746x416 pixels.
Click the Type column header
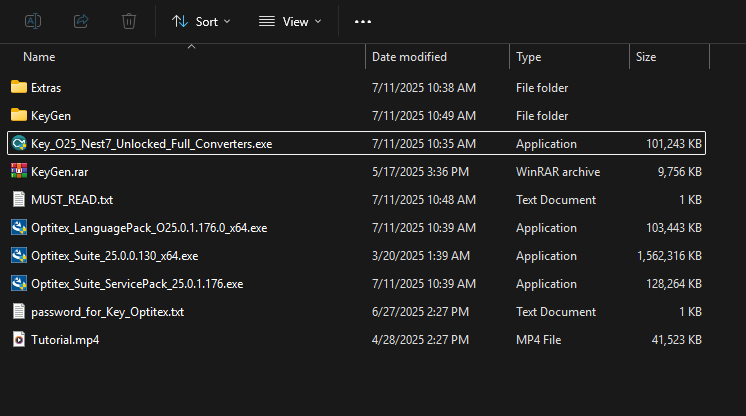click(529, 57)
